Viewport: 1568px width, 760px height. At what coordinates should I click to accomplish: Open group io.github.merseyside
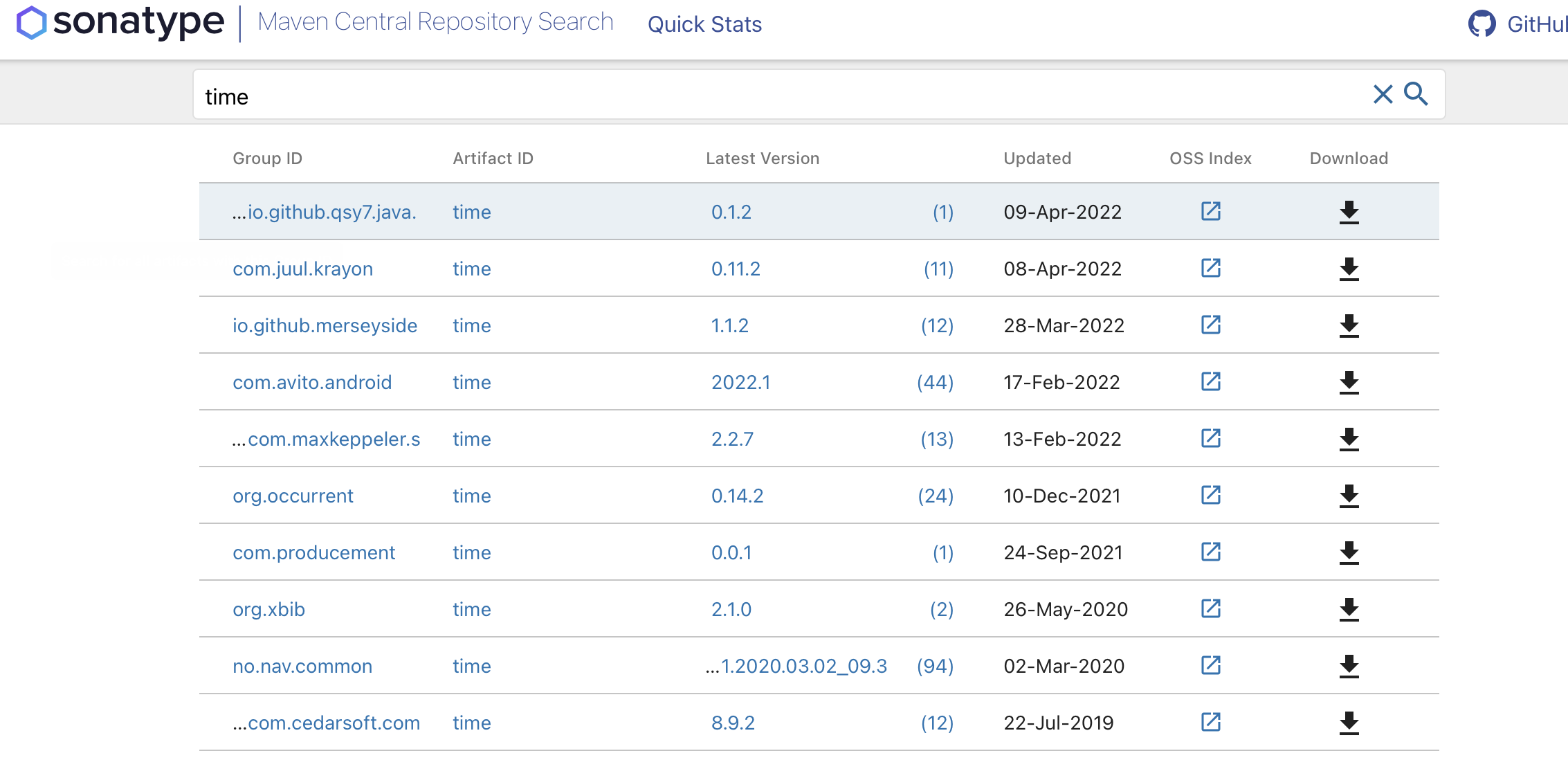point(325,325)
